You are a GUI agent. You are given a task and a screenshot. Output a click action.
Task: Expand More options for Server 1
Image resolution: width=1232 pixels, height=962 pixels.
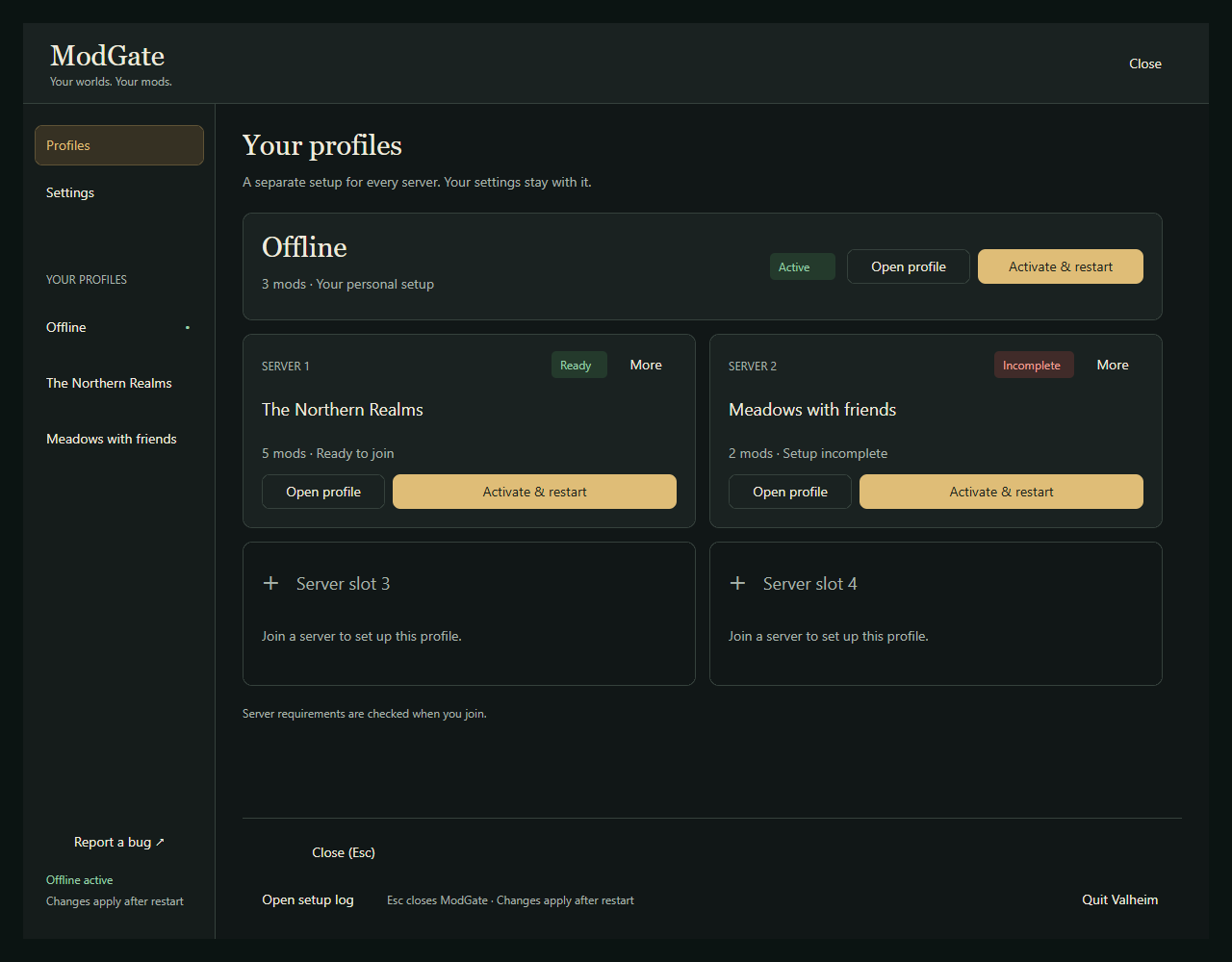646,365
